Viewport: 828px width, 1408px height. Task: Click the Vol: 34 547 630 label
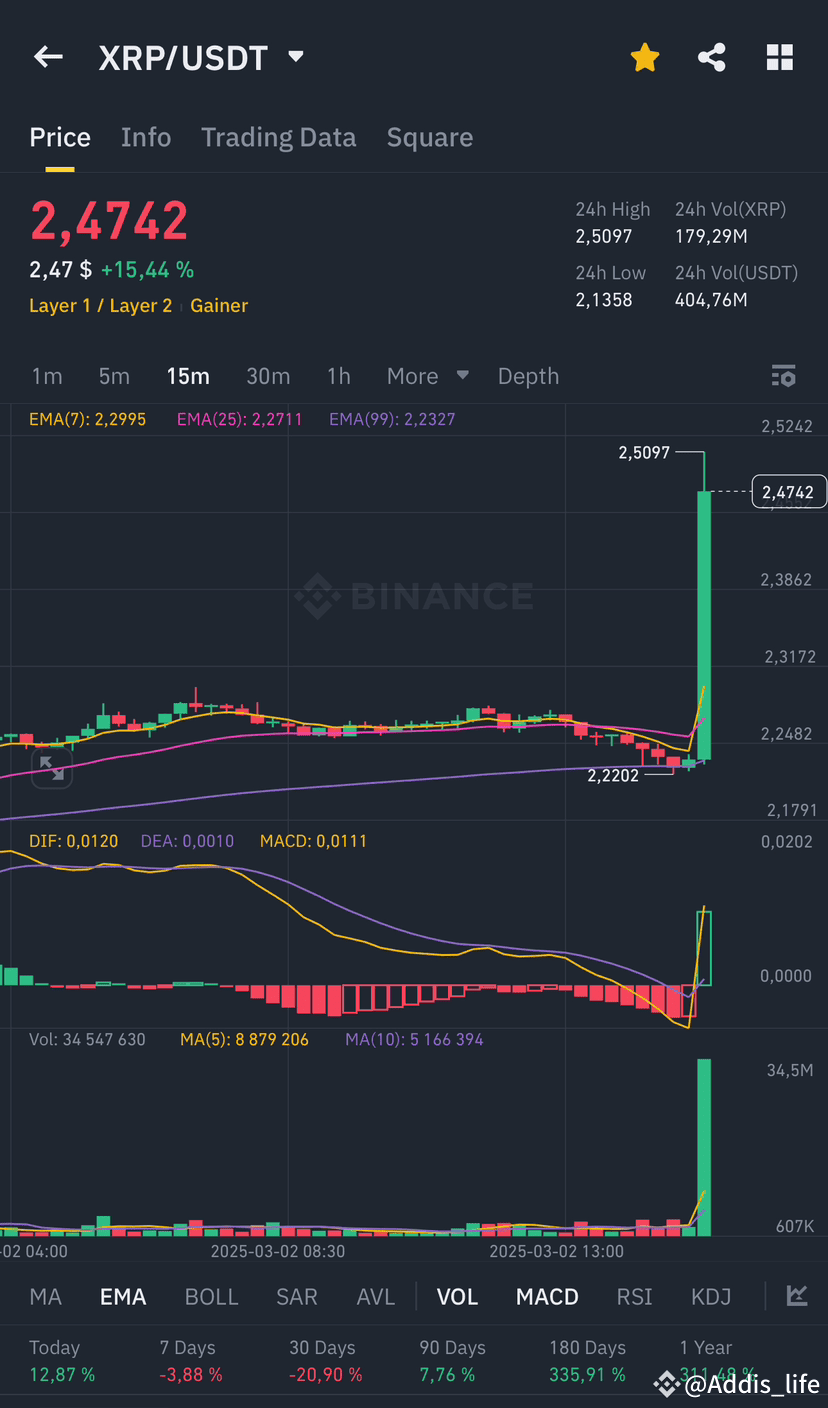point(87,1039)
